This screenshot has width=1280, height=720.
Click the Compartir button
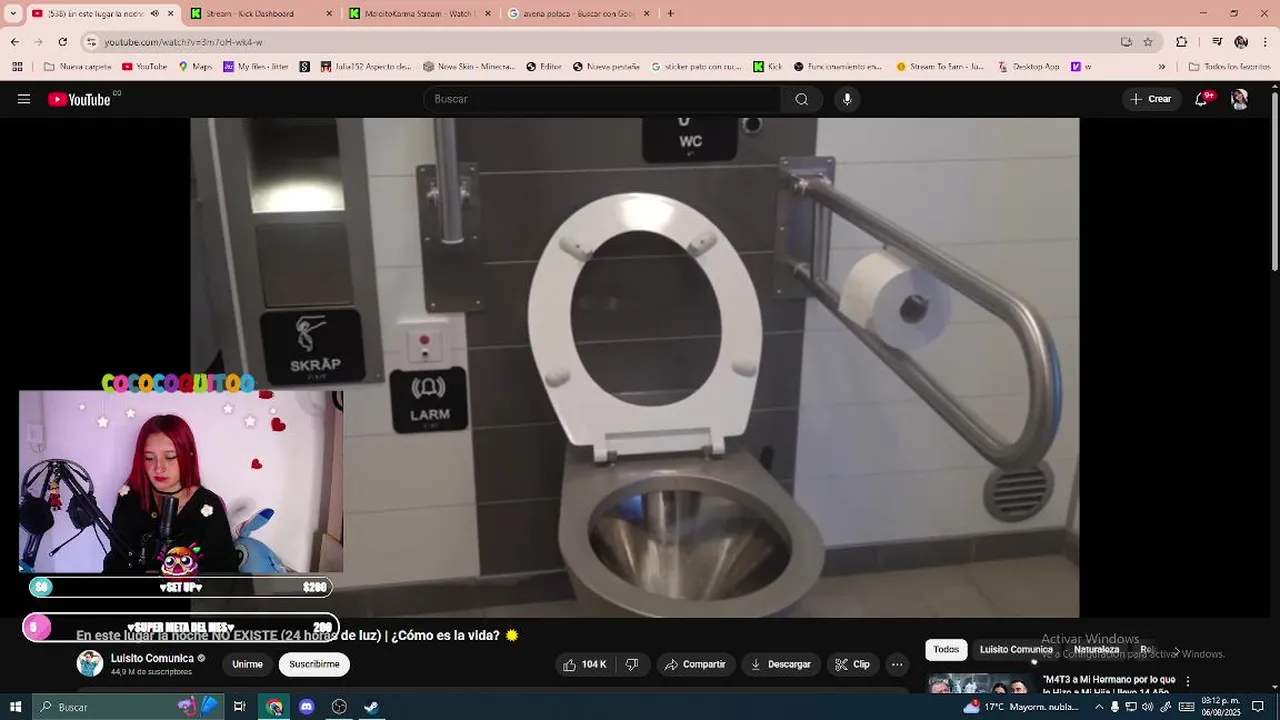pyautogui.click(x=695, y=664)
